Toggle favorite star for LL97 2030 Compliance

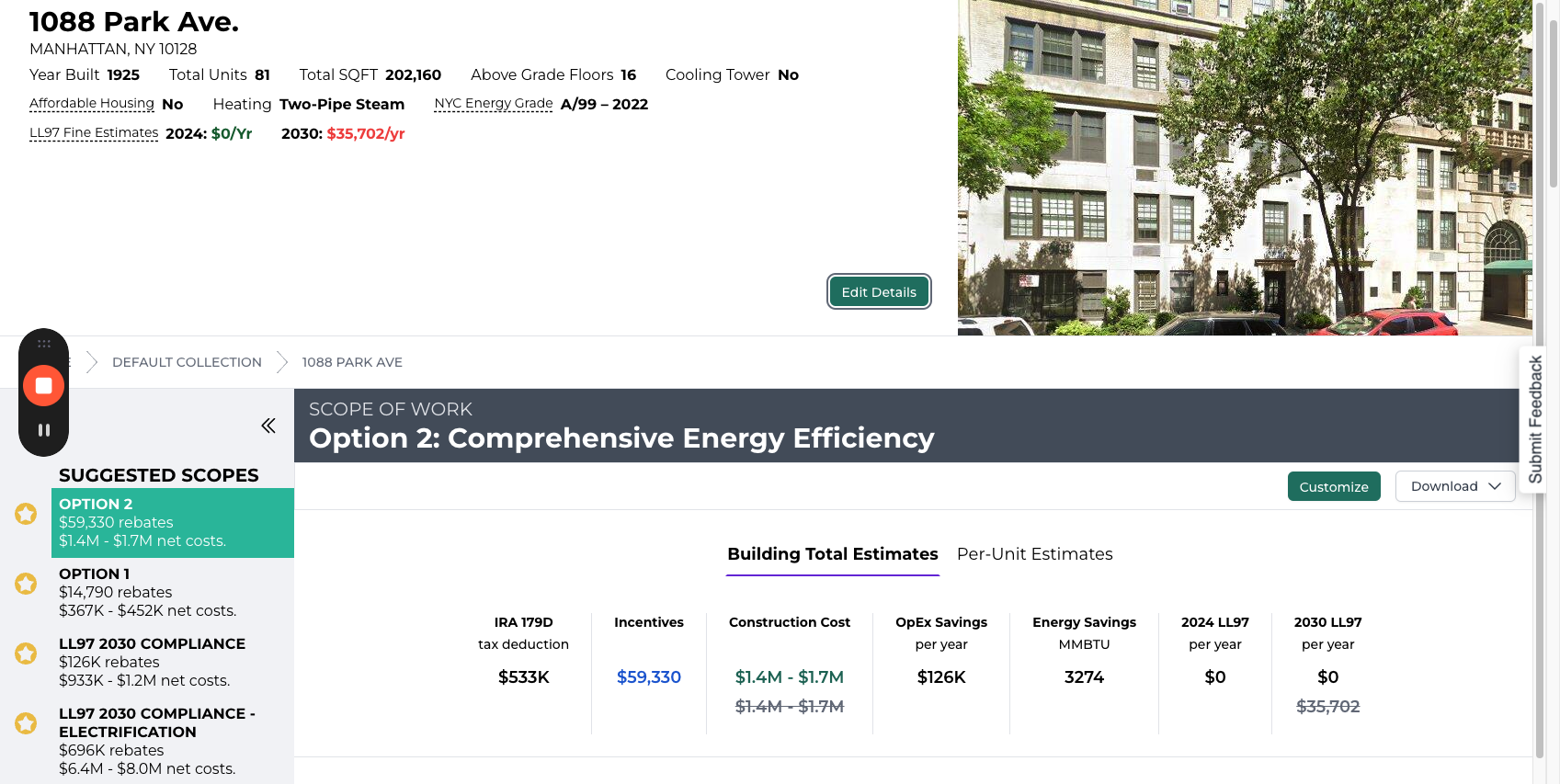coord(26,653)
